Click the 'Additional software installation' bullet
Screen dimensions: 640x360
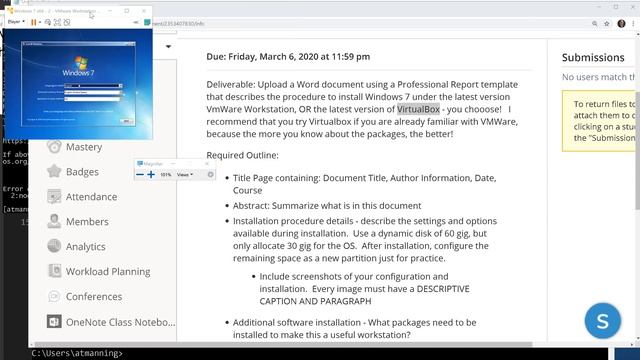[355, 329]
